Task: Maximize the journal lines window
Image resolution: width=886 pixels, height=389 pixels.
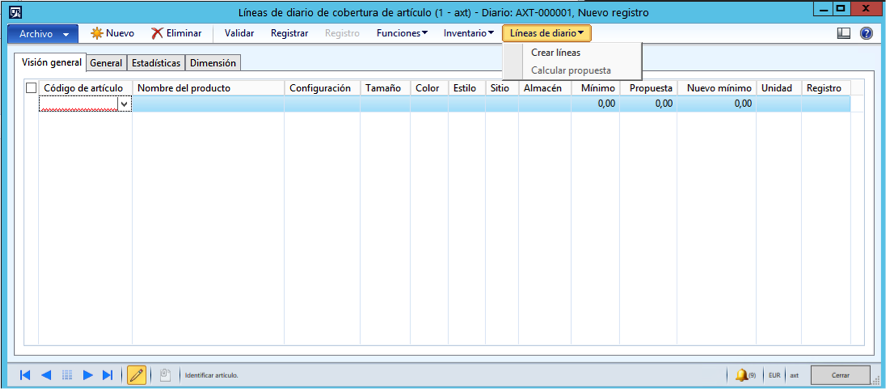Action: tap(841, 8)
